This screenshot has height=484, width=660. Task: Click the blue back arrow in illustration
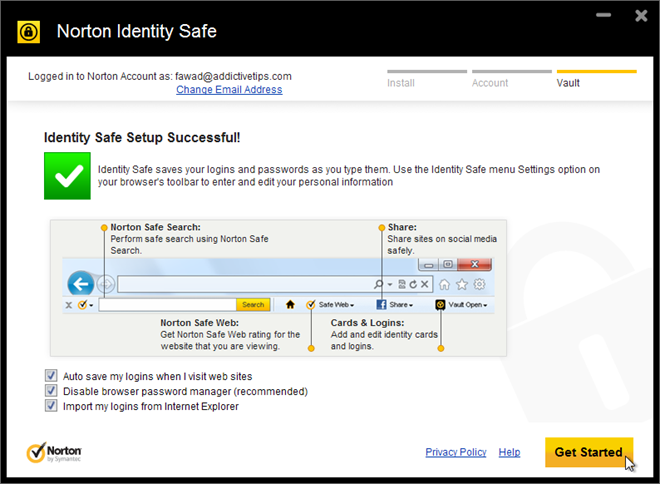click(x=80, y=284)
